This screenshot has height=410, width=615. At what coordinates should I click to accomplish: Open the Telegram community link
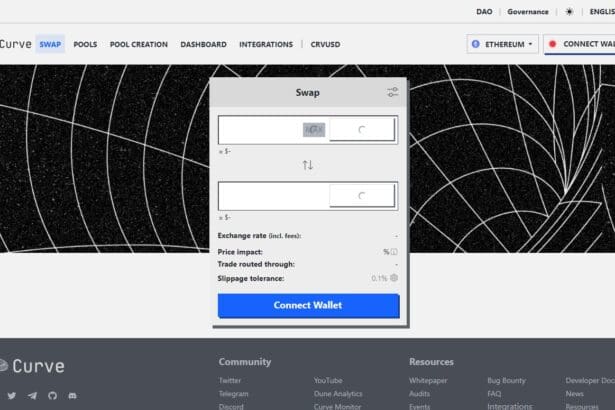[x=233, y=394]
